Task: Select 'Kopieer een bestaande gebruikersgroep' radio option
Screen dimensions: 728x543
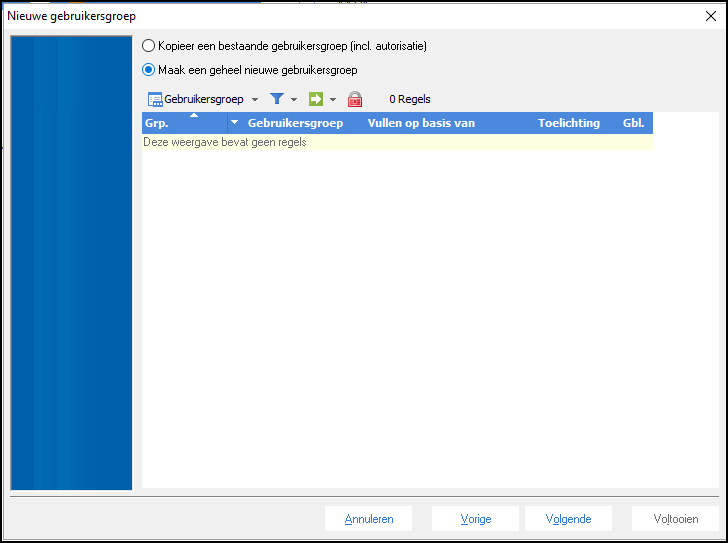Action: pyautogui.click(x=149, y=46)
